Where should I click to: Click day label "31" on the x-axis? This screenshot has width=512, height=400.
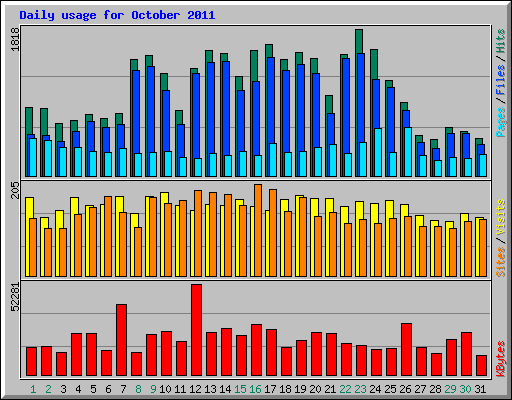480,389
